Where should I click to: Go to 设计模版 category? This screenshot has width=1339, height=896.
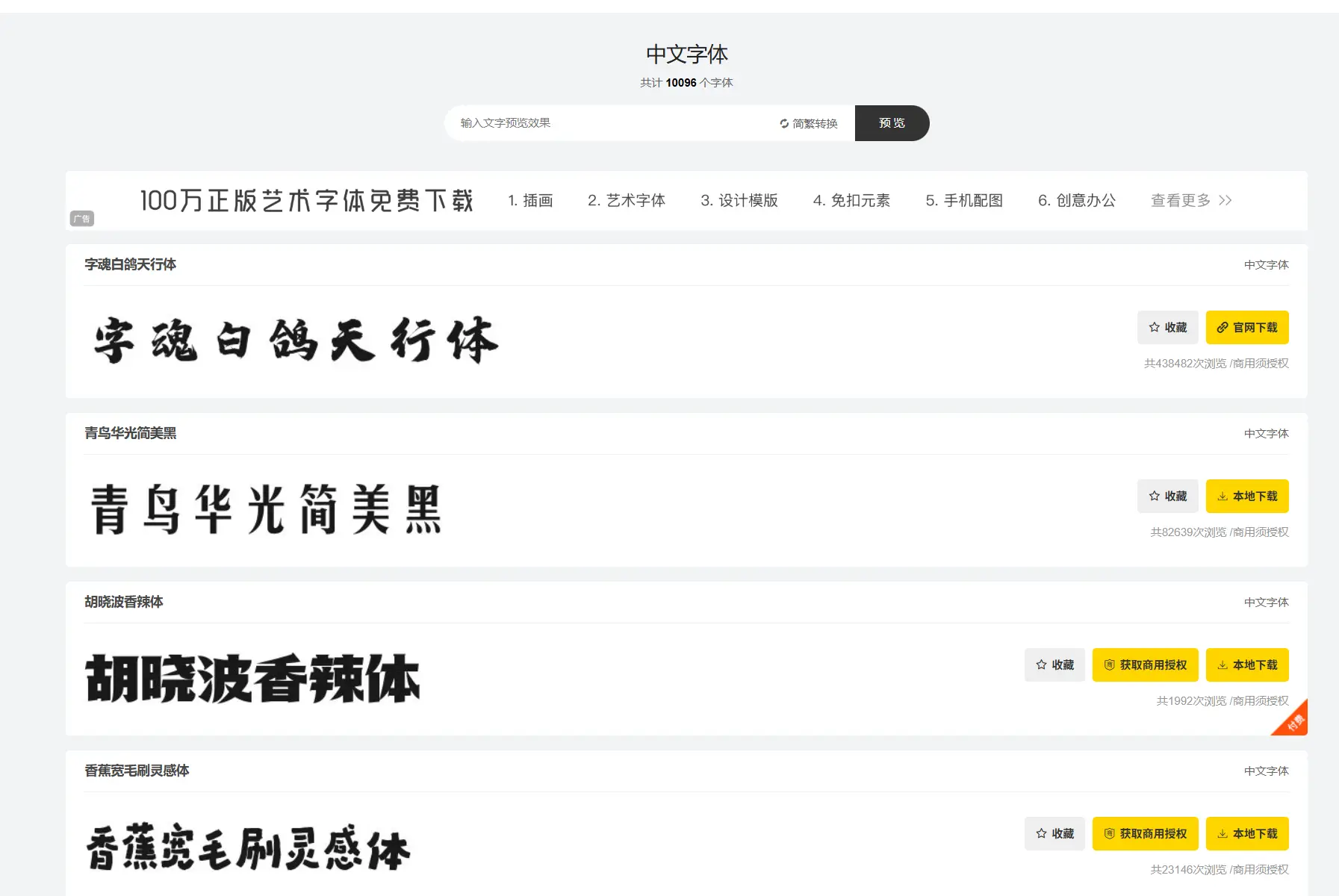(x=739, y=201)
